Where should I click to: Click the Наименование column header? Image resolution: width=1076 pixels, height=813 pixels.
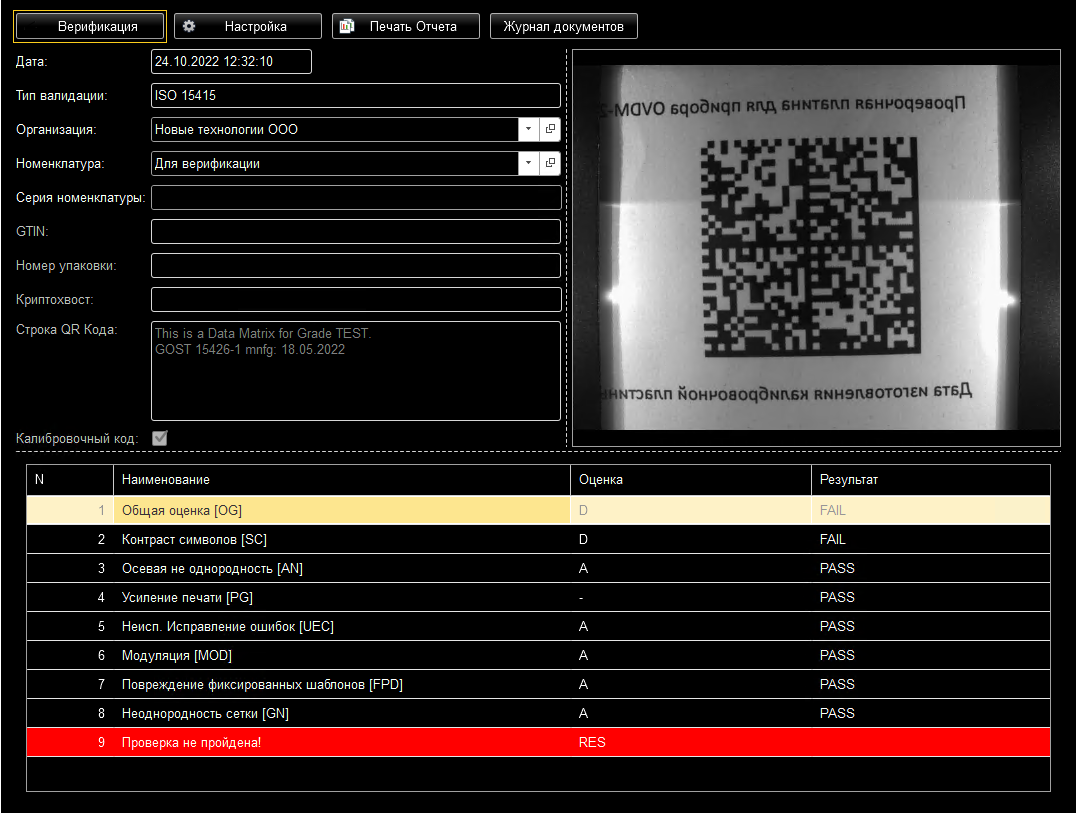click(342, 480)
